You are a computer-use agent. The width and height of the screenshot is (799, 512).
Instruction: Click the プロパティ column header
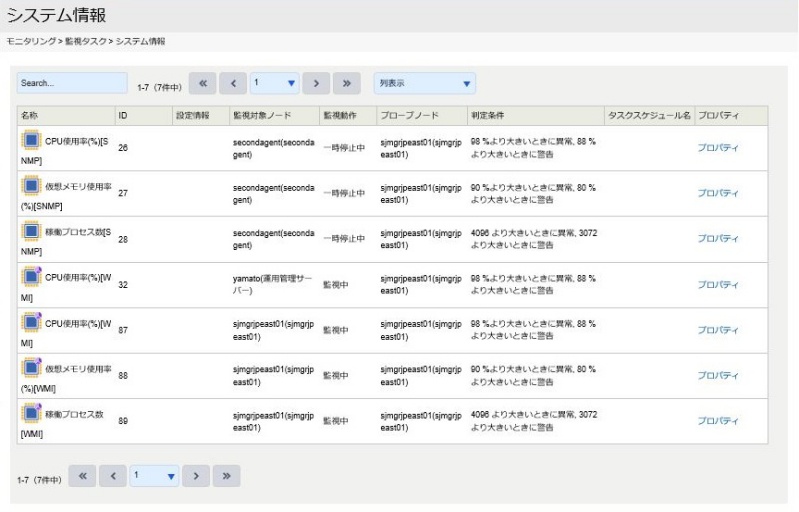click(731, 116)
